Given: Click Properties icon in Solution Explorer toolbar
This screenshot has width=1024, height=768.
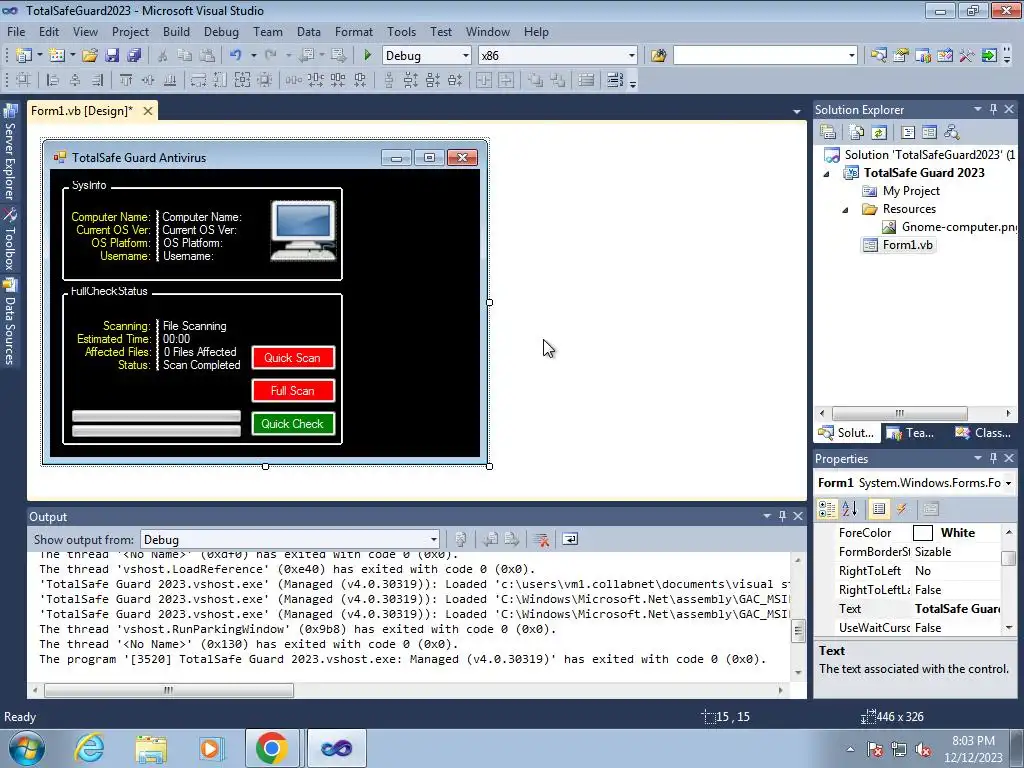Looking at the screenshot, I should [x=828, y=133].
